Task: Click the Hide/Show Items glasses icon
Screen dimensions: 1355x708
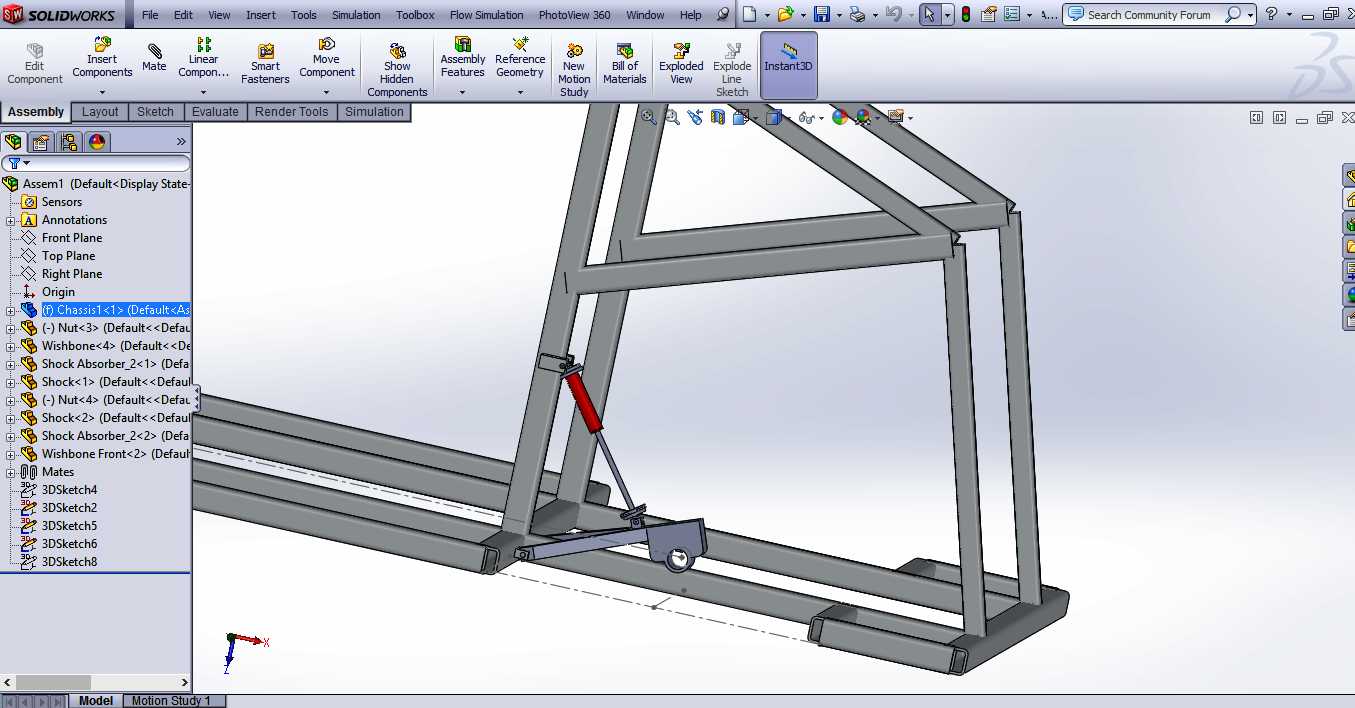Action: pyautogui.click(x=806, y=117)
